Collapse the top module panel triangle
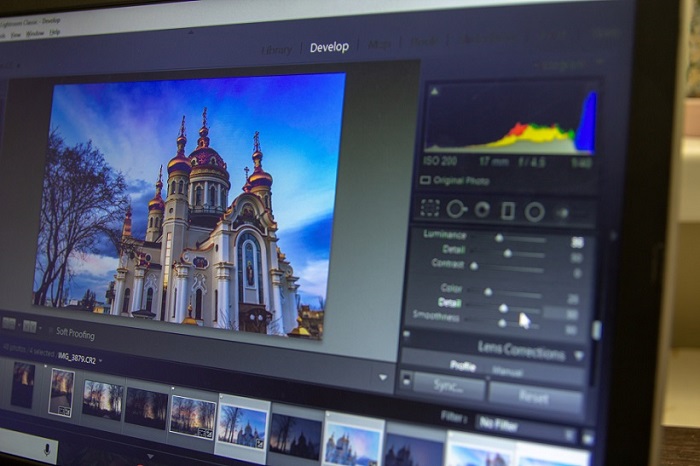The width and height of the screenshot is (700, 466). 191,33
